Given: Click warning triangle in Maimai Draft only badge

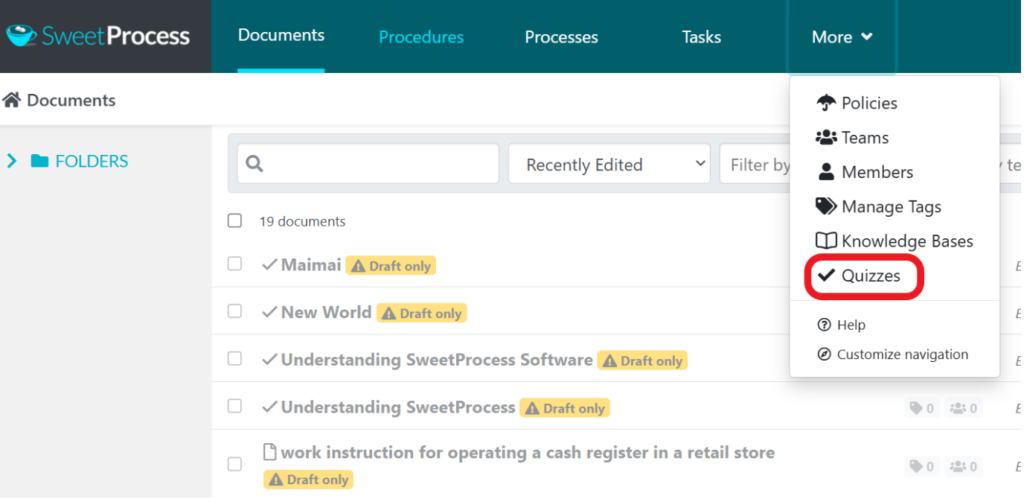Looking at the screenshot, I should pyautogui.click(x=359, y=266).
